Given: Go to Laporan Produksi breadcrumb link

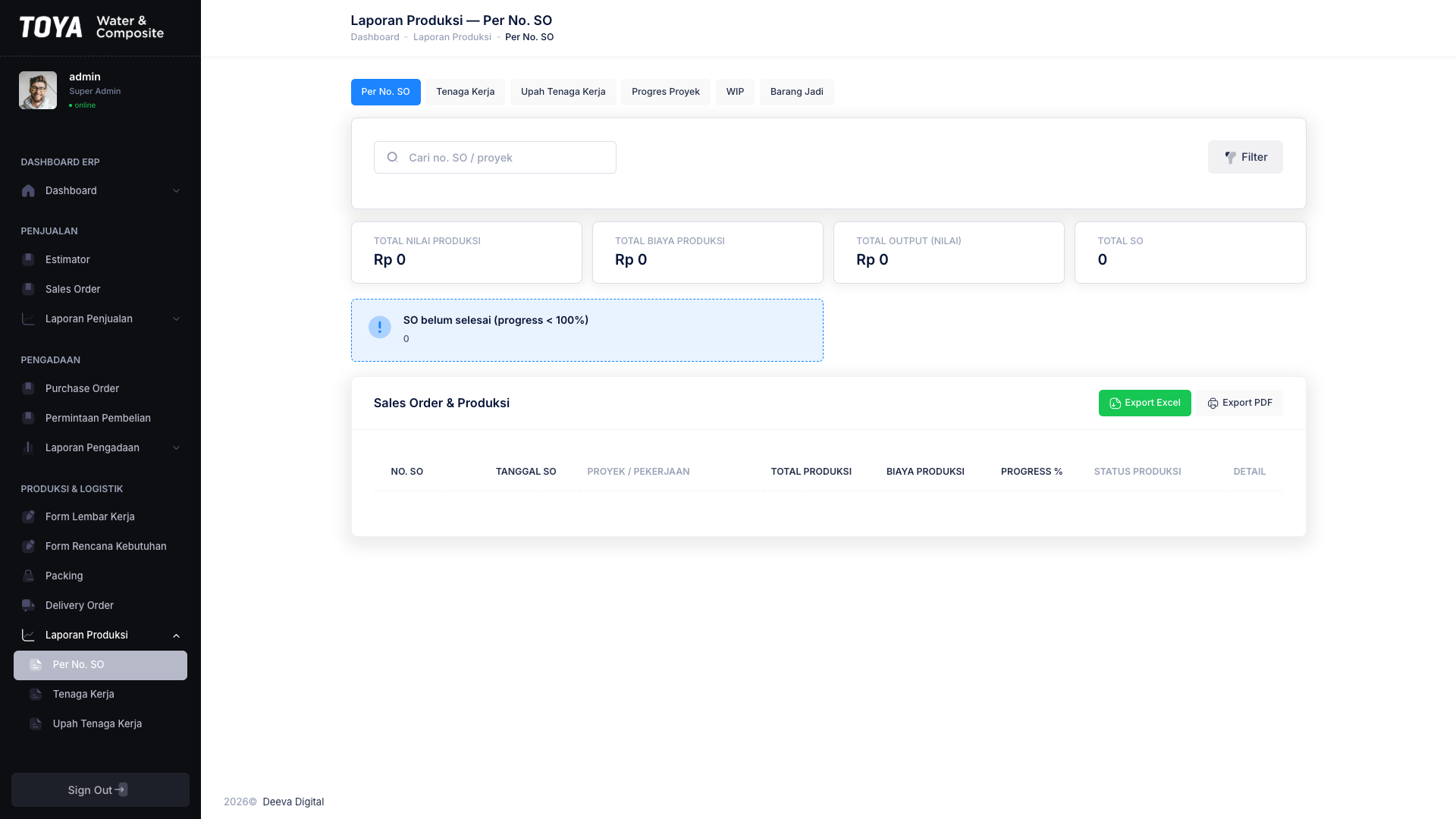Looking at the screenshot, I should [452, 37].
